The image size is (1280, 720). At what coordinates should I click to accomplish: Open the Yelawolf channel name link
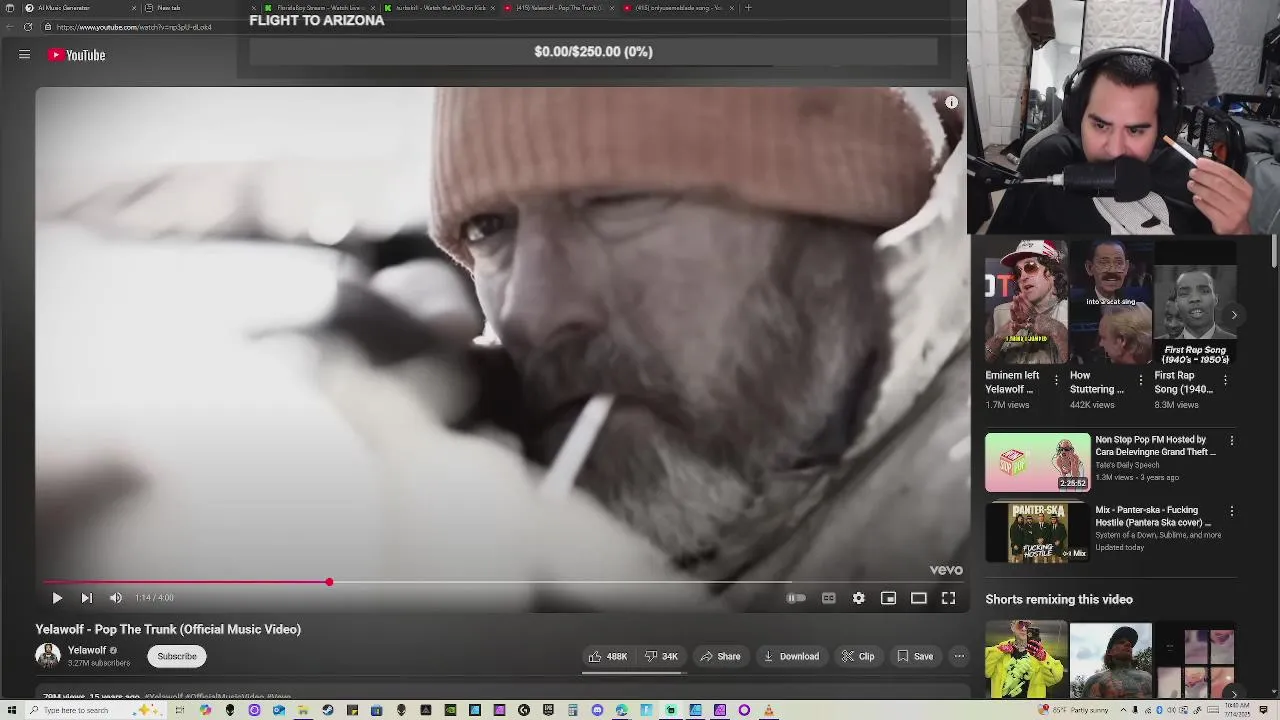[x=87, y=650]
